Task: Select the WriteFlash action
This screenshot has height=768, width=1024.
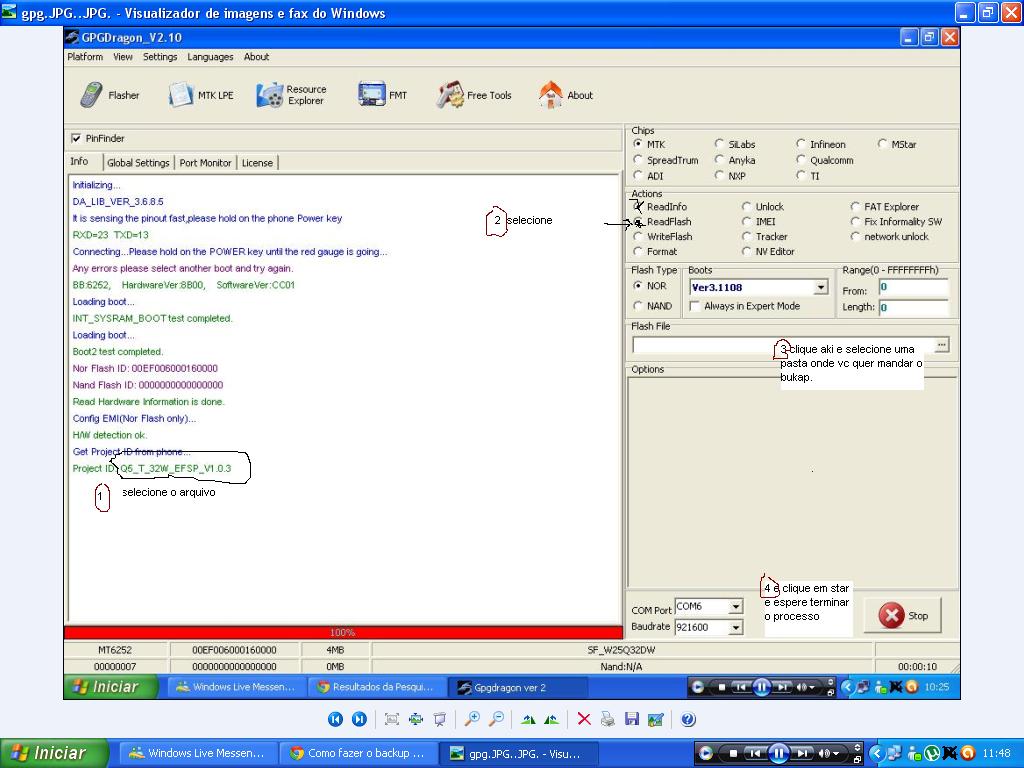Action: tap(638, 236)
